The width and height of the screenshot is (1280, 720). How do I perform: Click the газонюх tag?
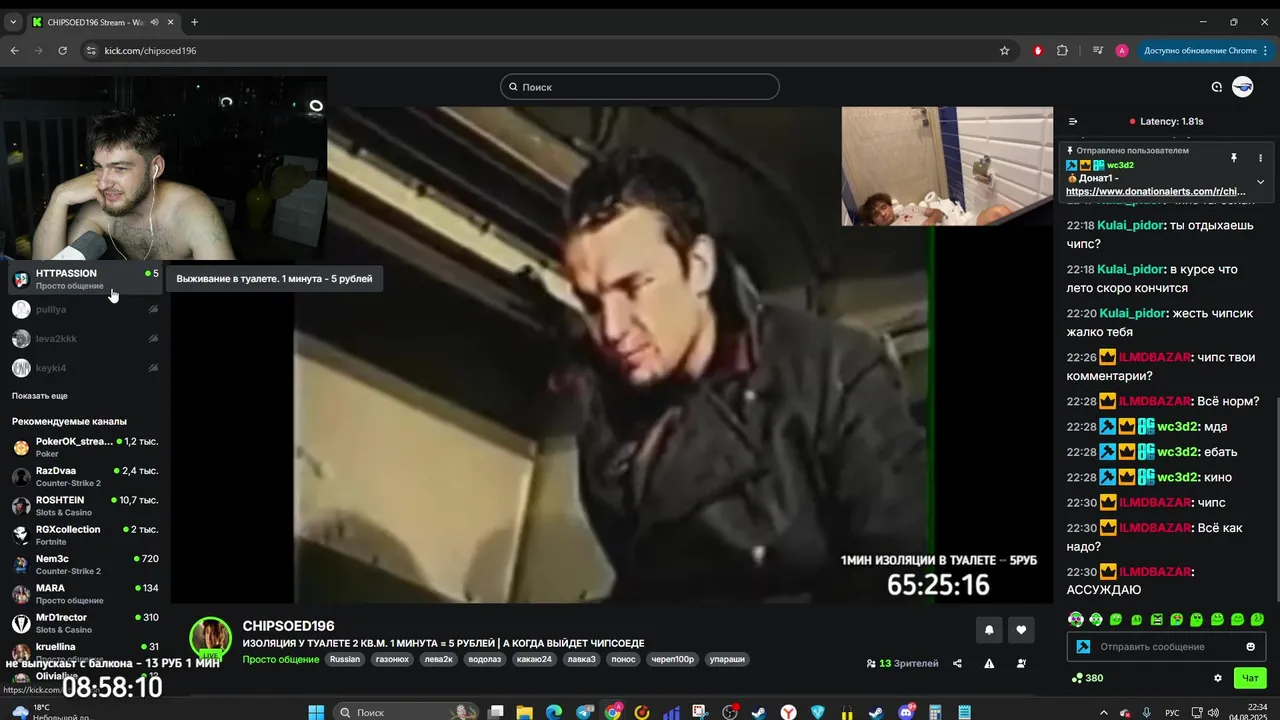pos(392,659)
